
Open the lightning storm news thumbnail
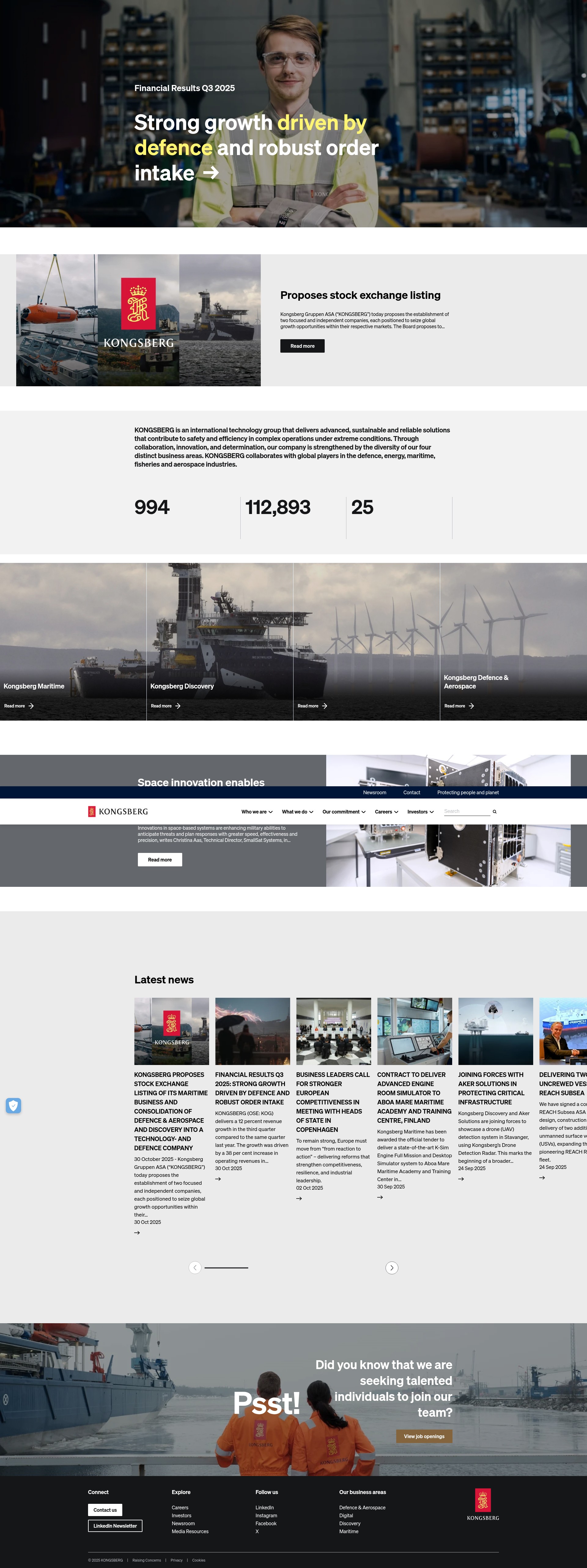[253, 1031]
